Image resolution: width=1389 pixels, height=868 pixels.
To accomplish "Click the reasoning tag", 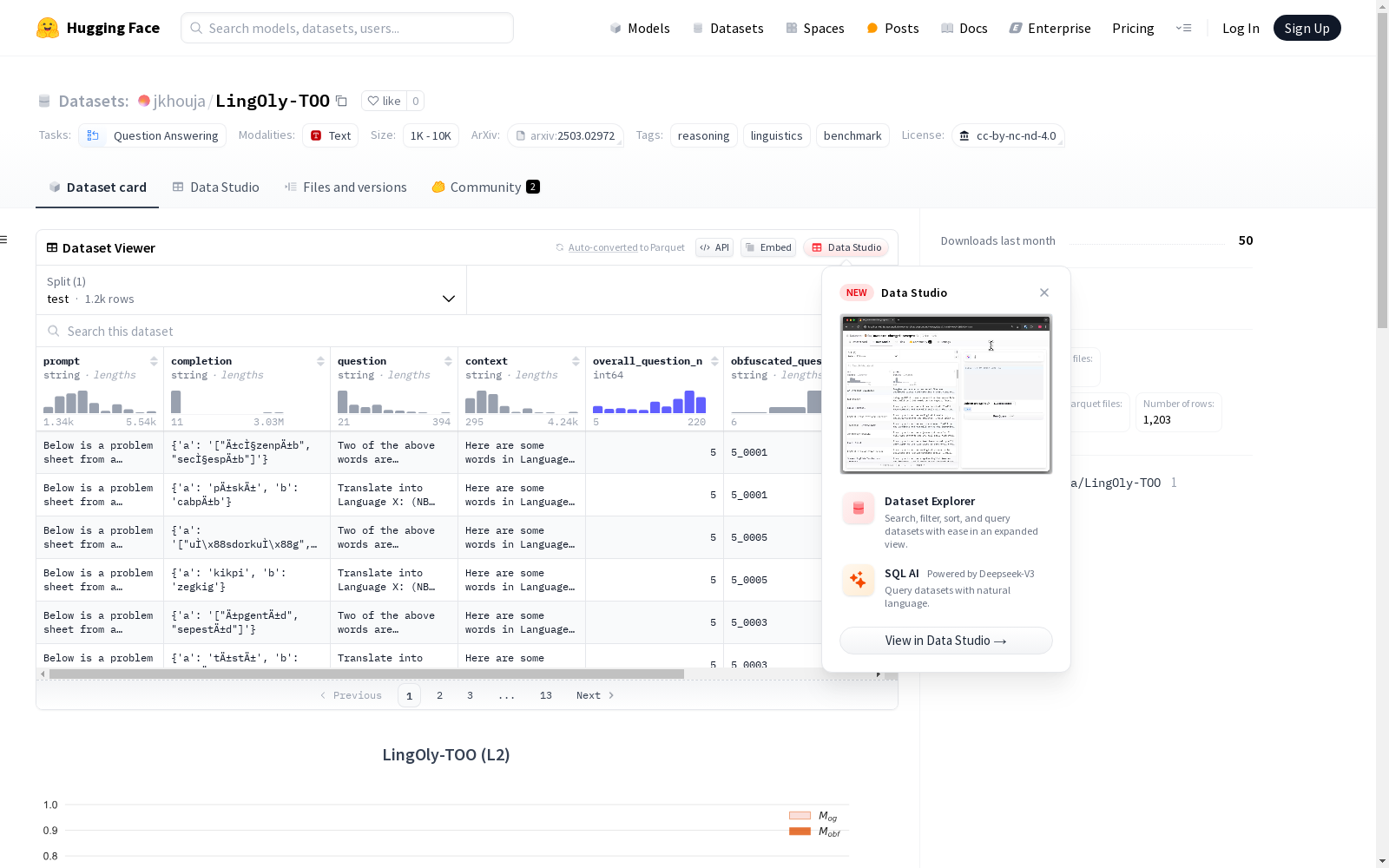I will (703, 135).
